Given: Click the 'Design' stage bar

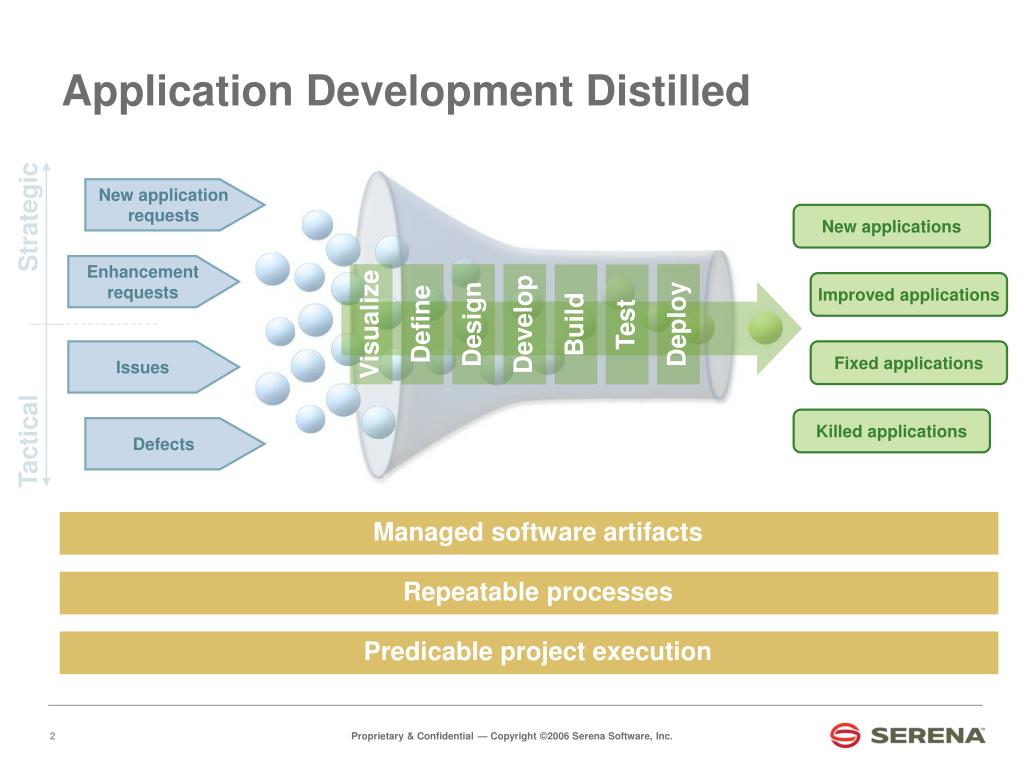Looking at the screenshot, I should [x=473, y=324].
